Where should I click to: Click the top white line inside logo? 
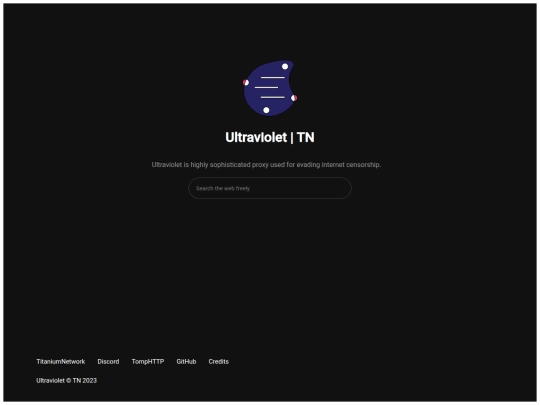click(273, 77)
